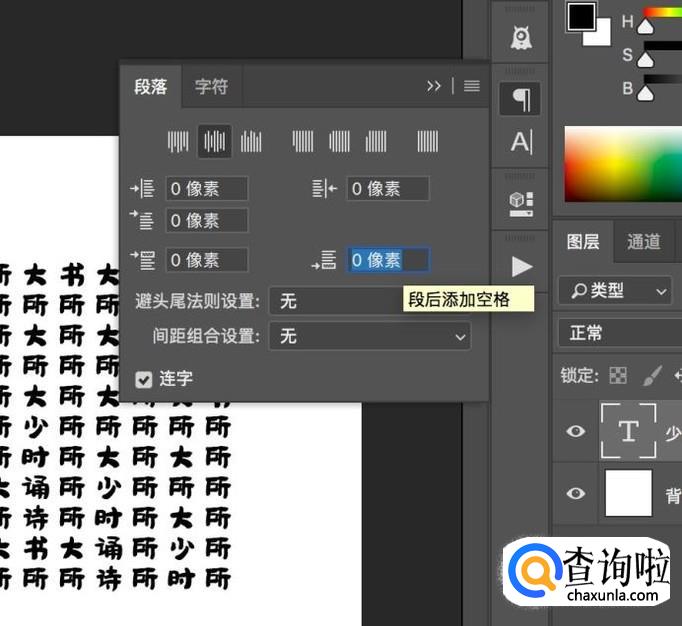This screenshot has width=682, height=626.
Task: Select top align text icon
Action: pyautogui.click(x=178, y=141)
